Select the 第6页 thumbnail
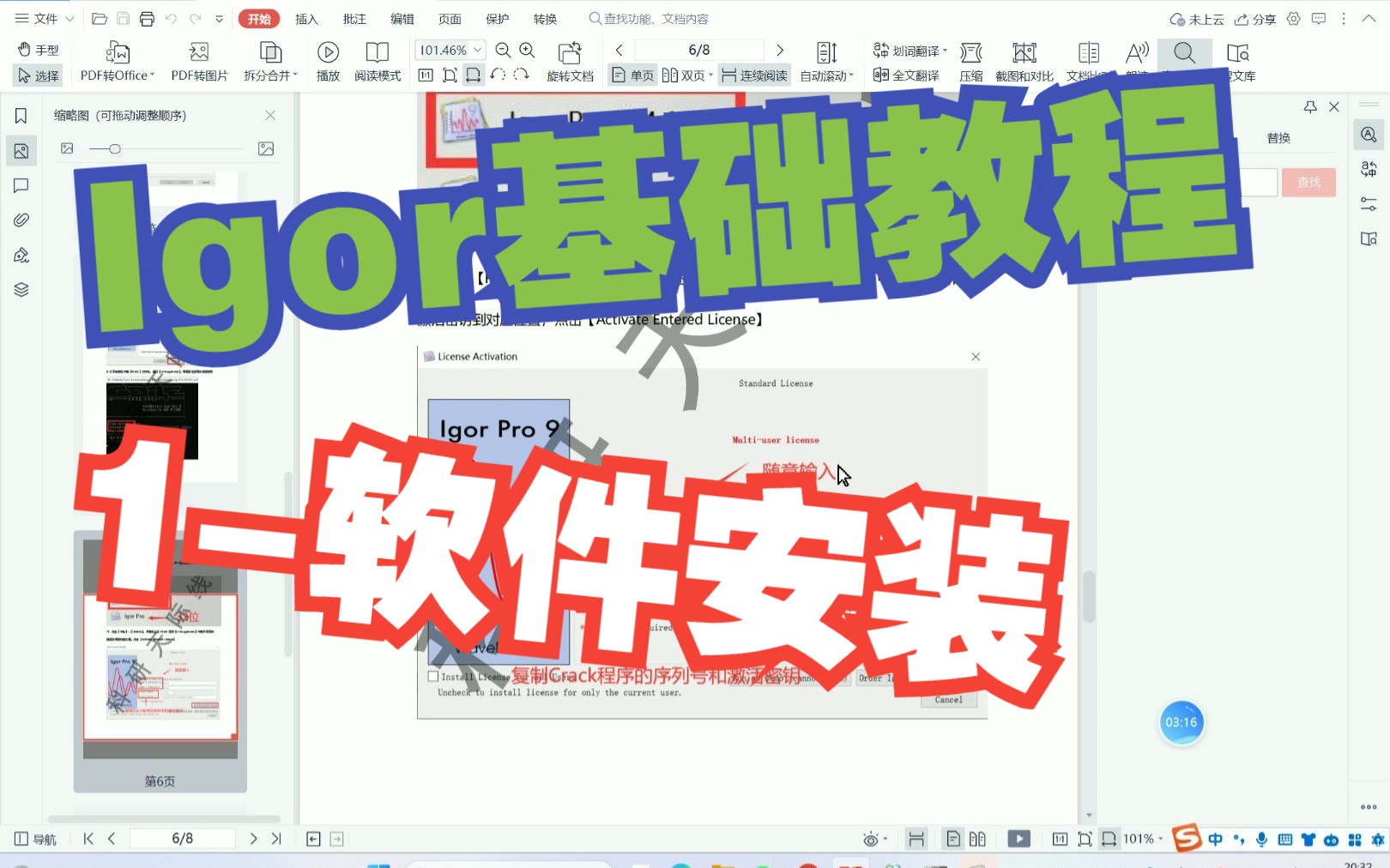Screen dimensions: 1390x868 (160, 660)
